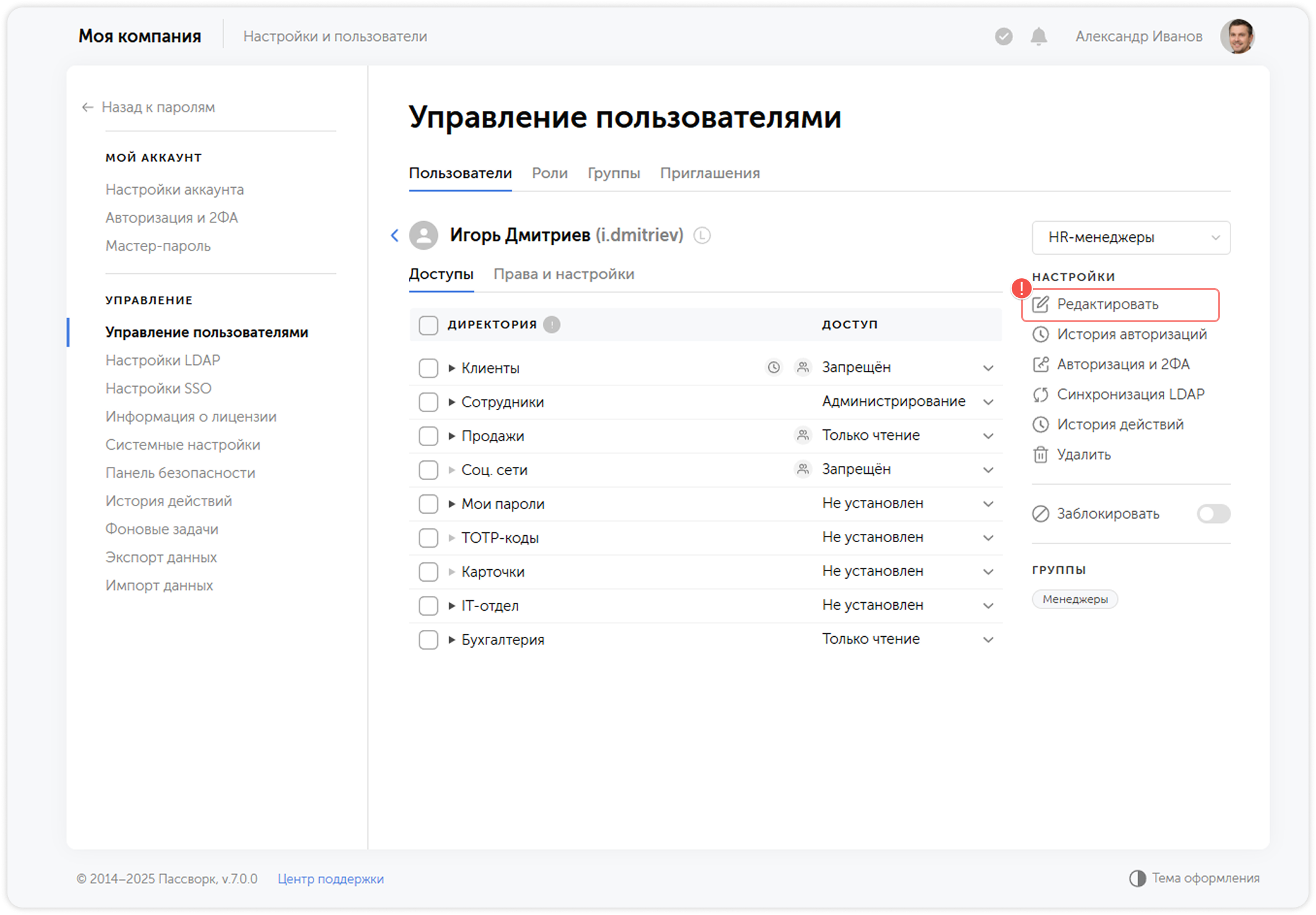Screen dimensions: 1316x915
Task: Open Александр Иванов profile avatar
Action: tap(1238, 37)
